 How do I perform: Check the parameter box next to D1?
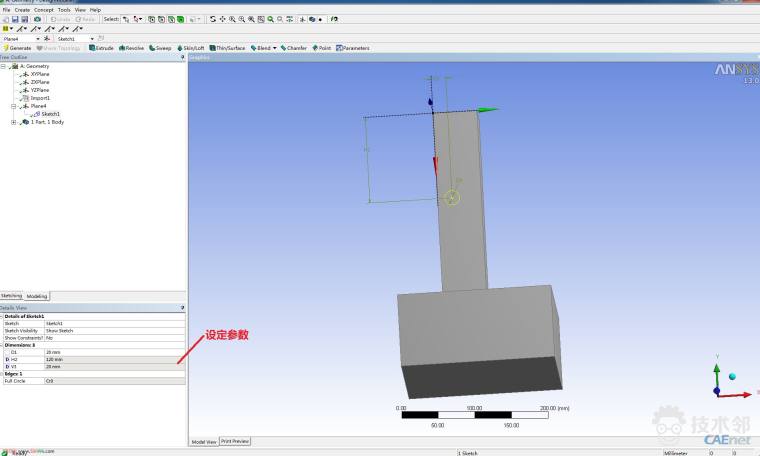8,352
